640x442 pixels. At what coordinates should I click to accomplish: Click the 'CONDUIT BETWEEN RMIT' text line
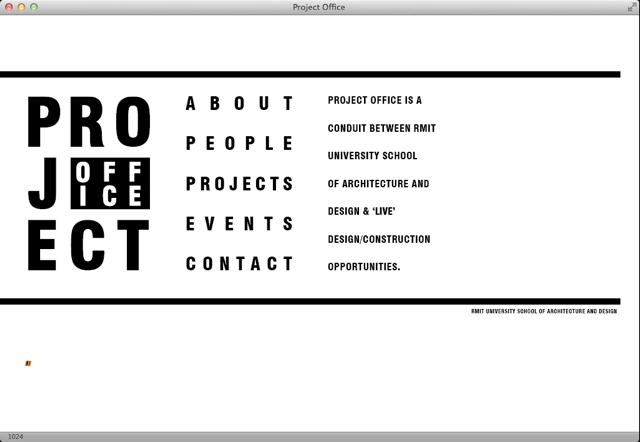click(382, 128)
